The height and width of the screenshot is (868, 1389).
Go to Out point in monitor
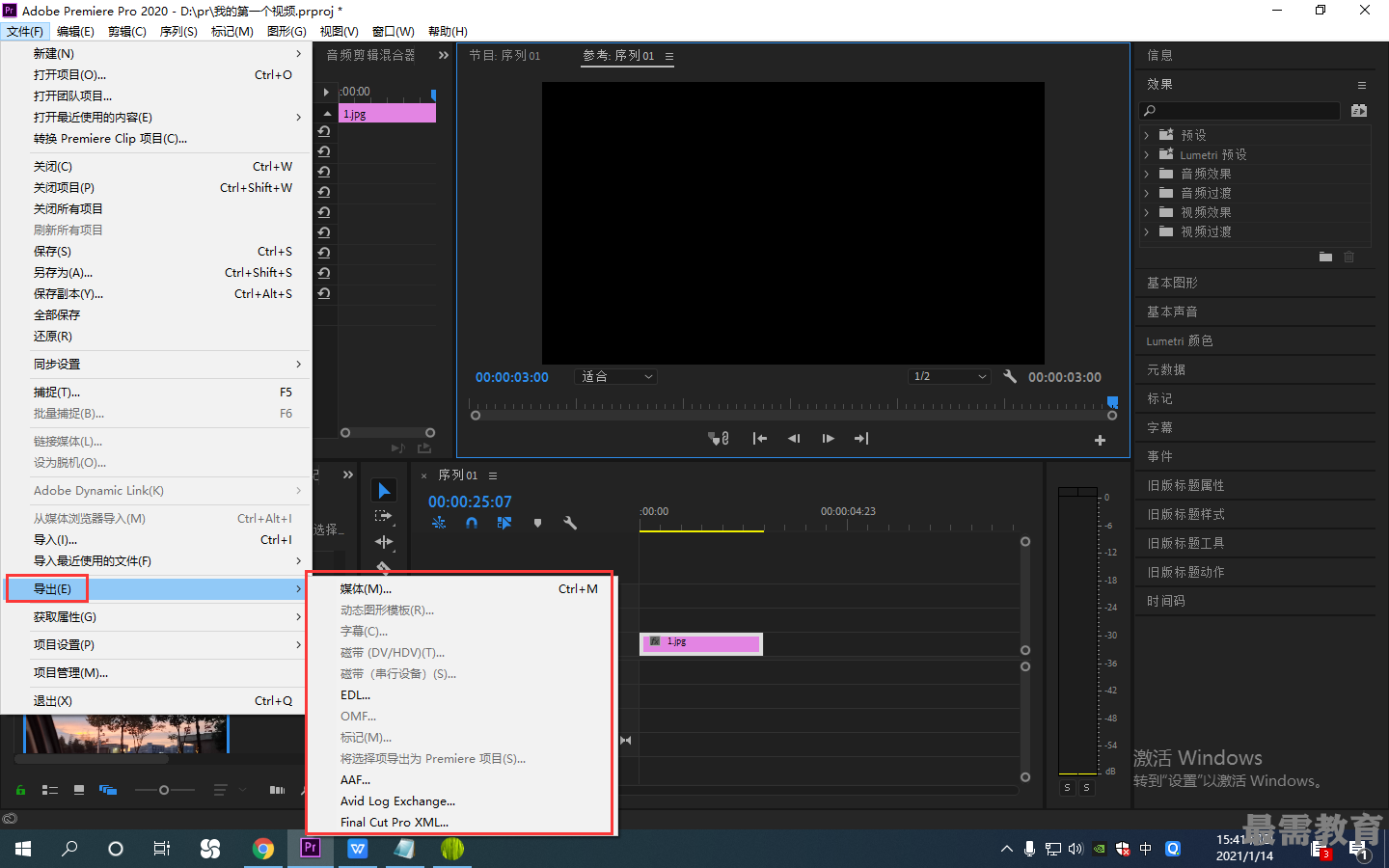pos(861,439)
